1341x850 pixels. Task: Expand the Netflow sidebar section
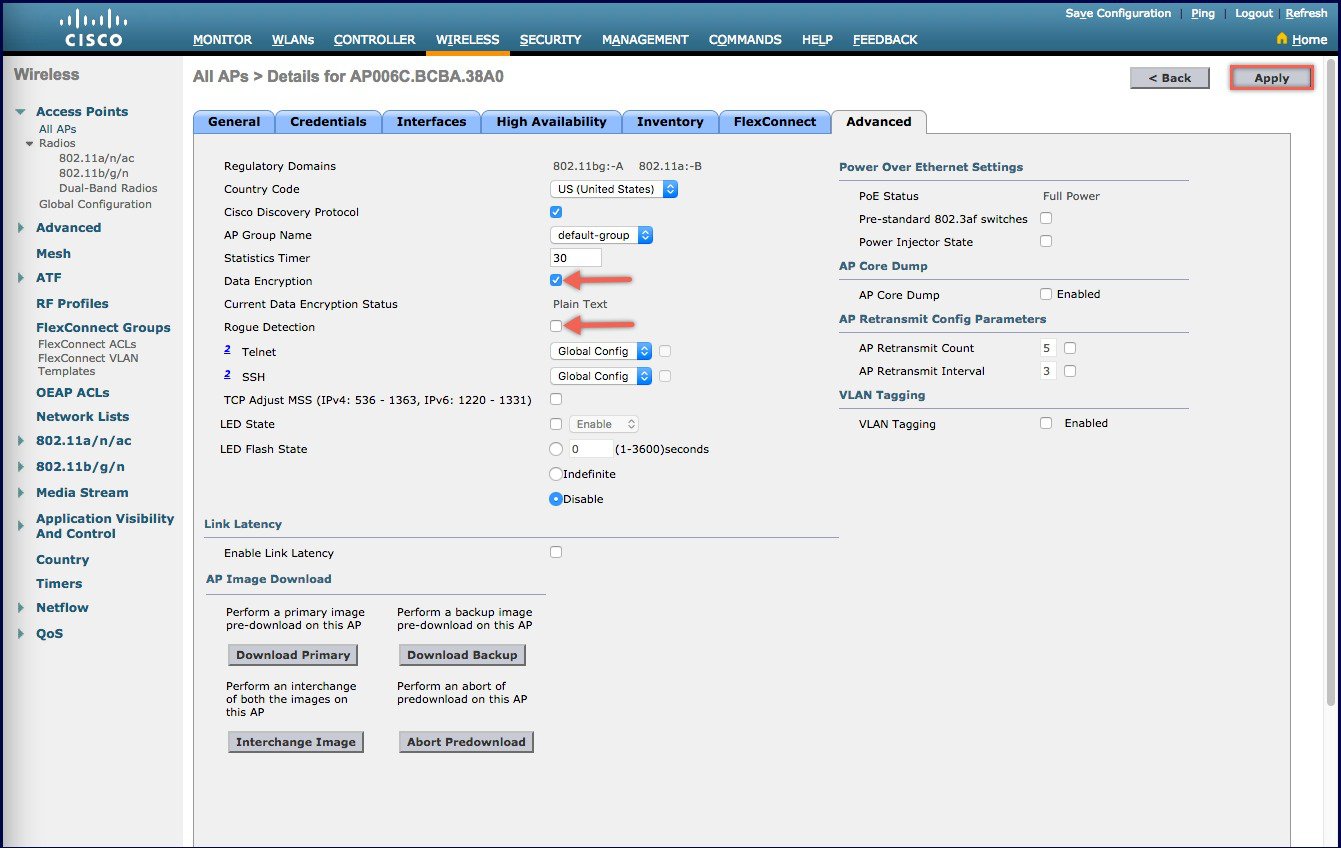click(21, 608)
